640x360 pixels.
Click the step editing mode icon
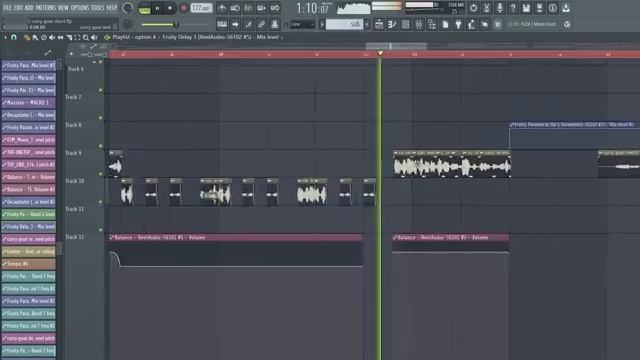click(x=248, y=24)
